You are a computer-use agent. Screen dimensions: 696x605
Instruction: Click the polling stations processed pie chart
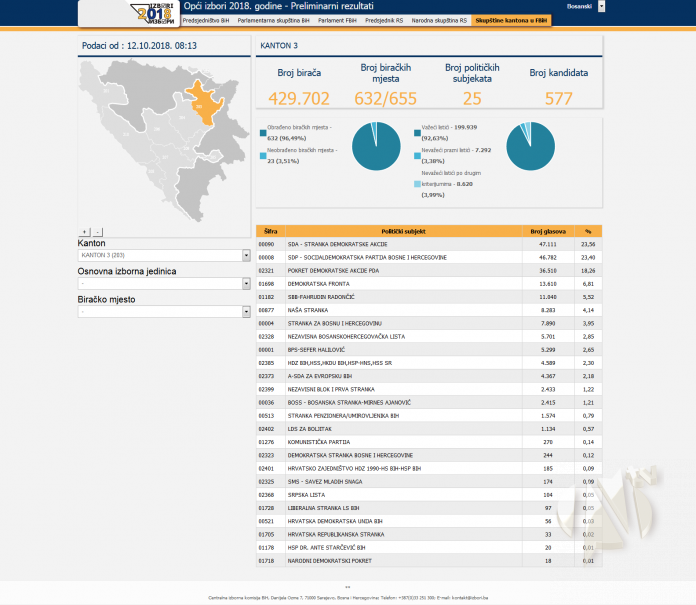(375, 148)
